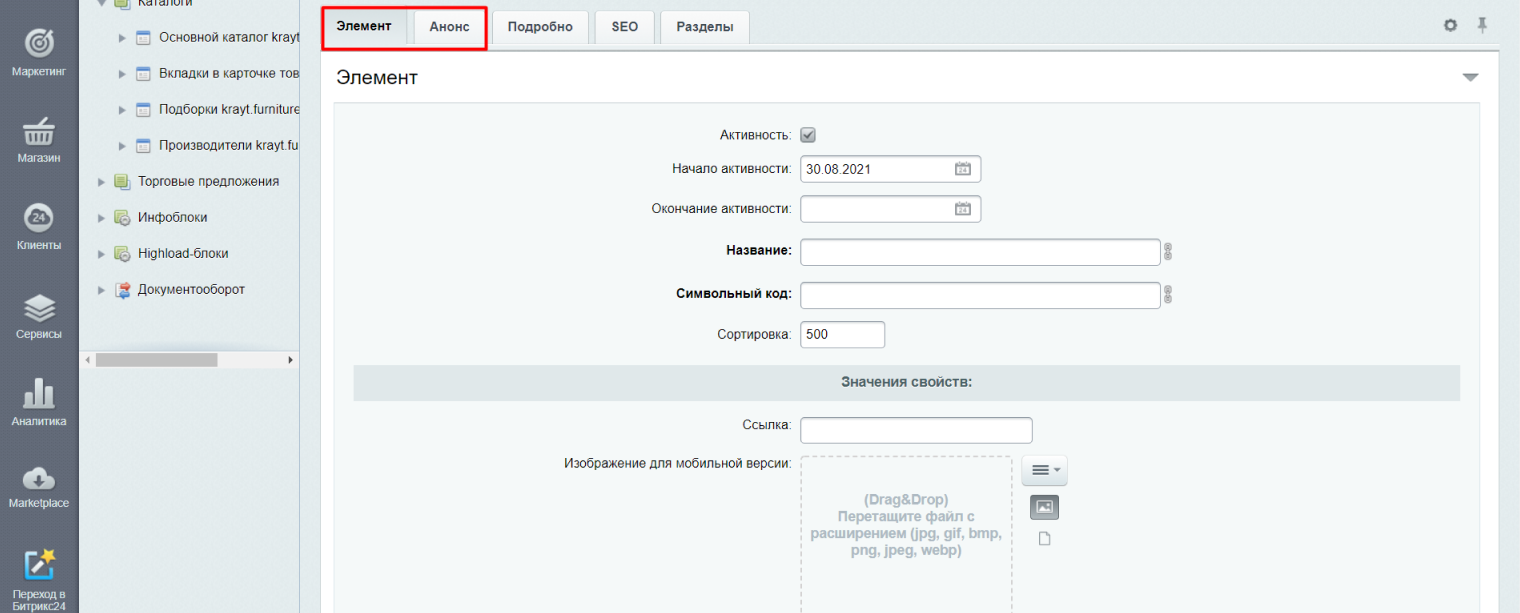The height and width of the screenshot is (613, 1520).
Task: Toggle link icon next to Название field
Action: 1167,252
